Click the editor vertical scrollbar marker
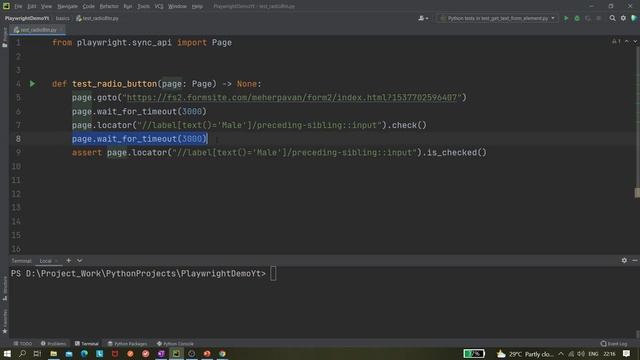The height and width of the screenshot is (360, 640). tap(637, 193)
